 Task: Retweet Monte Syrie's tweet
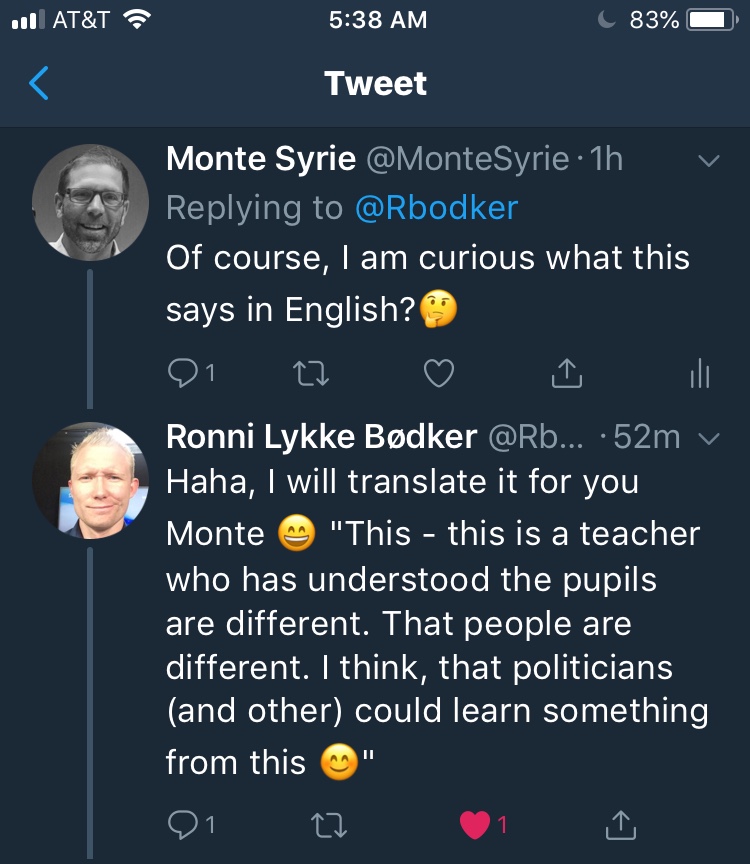(312, 373)
